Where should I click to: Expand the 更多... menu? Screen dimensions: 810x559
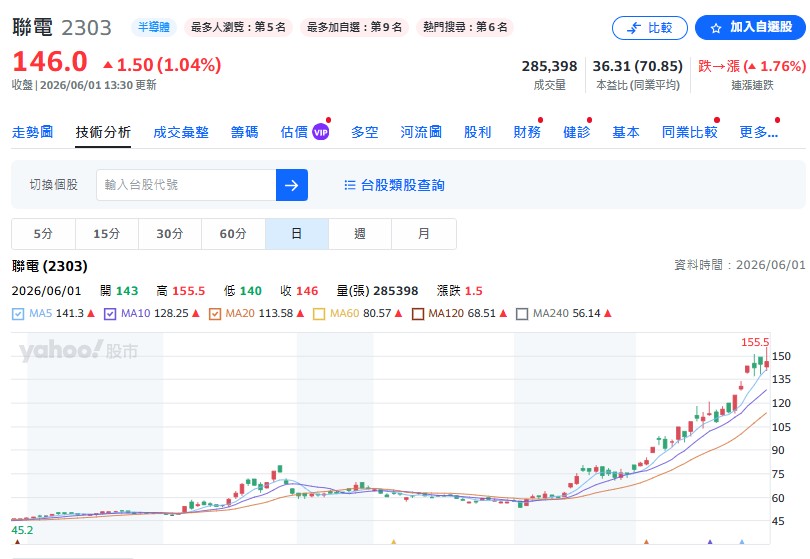click(758, 132)
